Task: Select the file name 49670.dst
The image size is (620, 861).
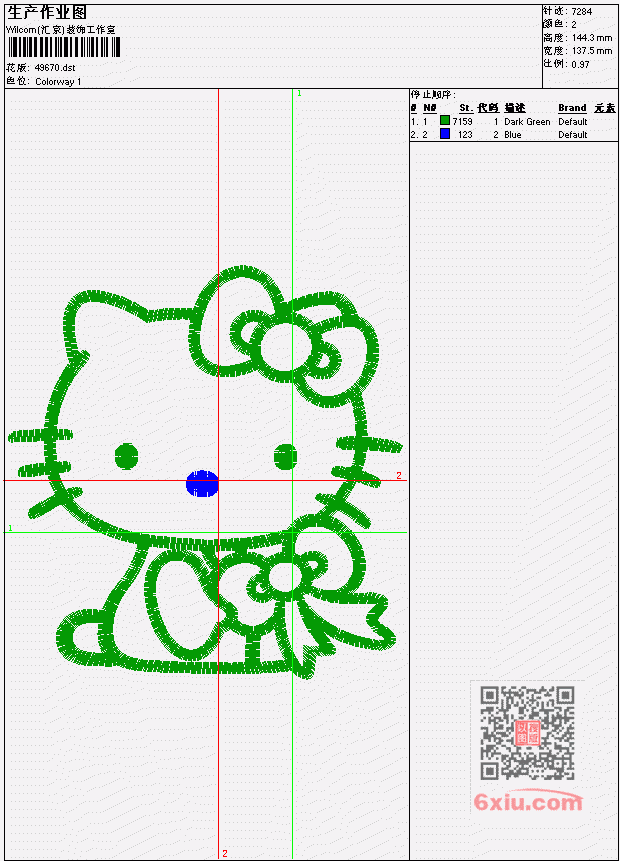Action: 55,68
